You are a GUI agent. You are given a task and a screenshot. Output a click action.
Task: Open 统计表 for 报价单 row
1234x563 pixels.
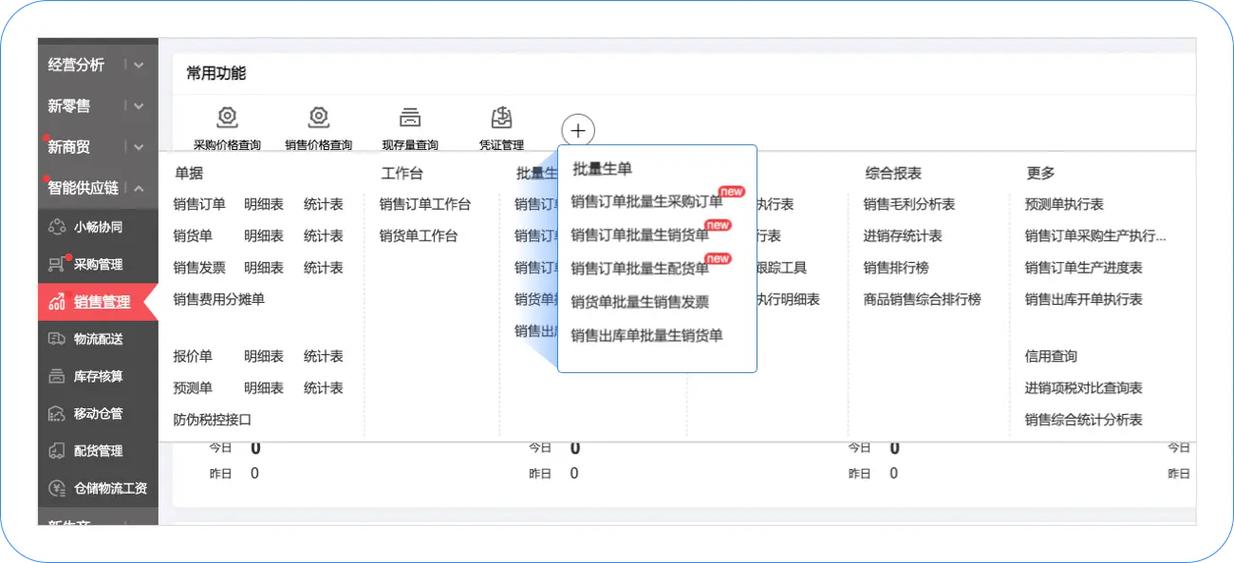tap(324, 356)
